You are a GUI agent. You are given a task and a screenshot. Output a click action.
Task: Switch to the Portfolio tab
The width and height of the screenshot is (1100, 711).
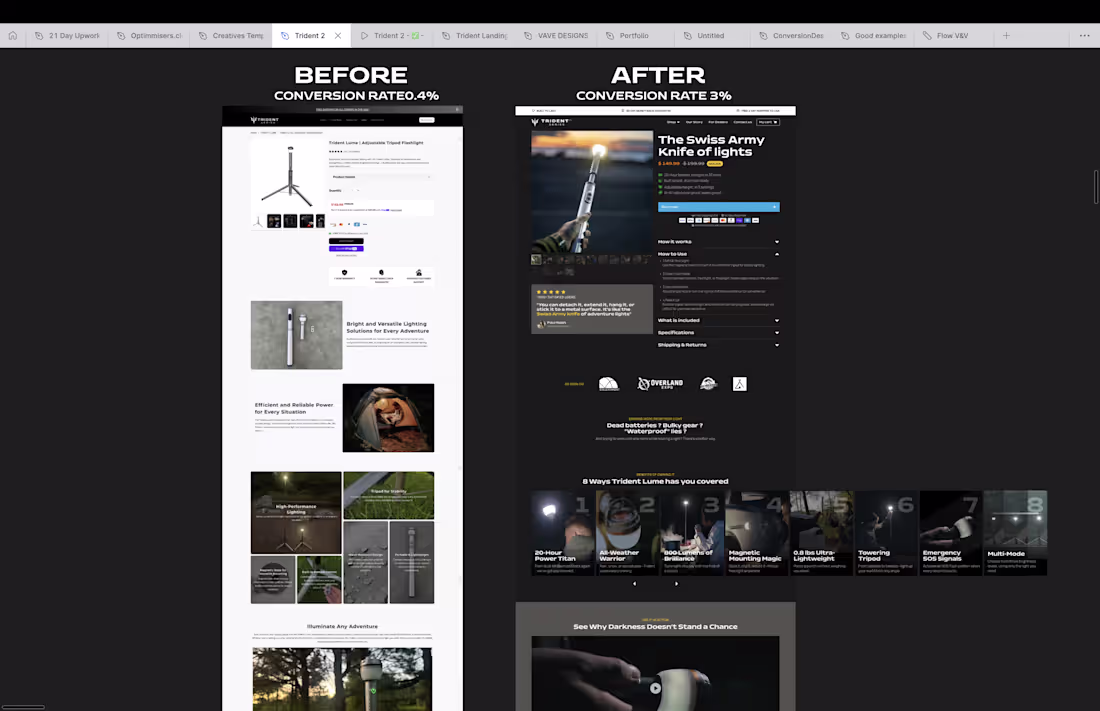pyautogui.click(x=632, y=35)
